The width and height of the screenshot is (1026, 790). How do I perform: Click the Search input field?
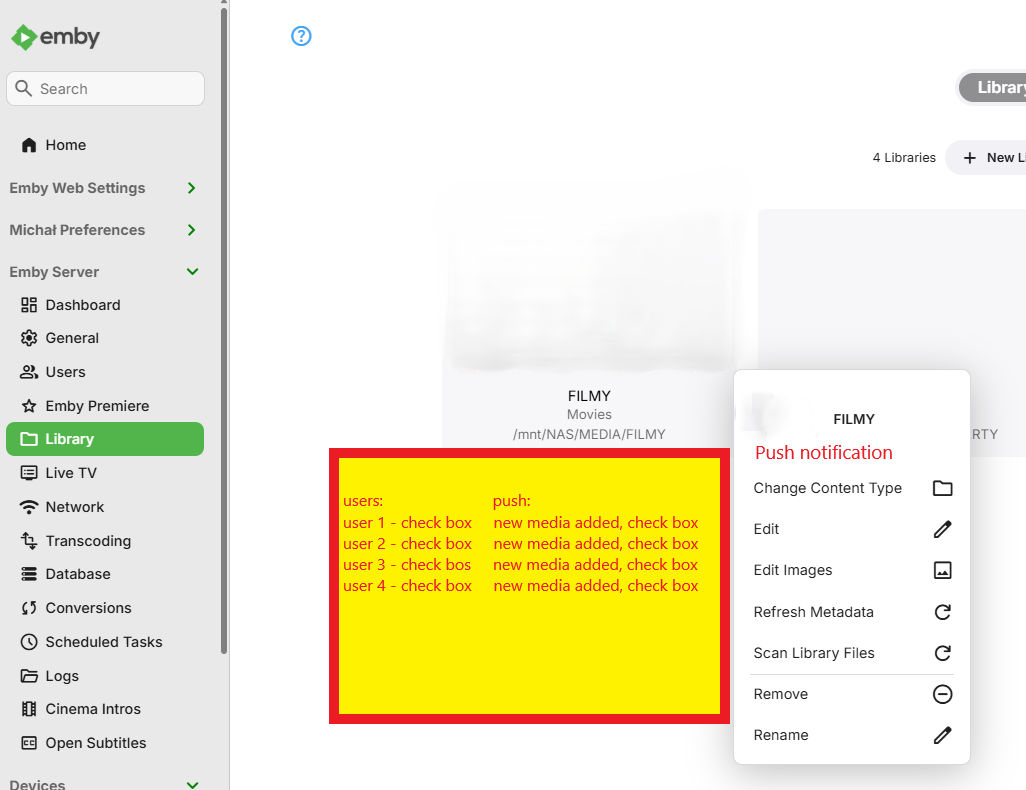click(105, 88)
